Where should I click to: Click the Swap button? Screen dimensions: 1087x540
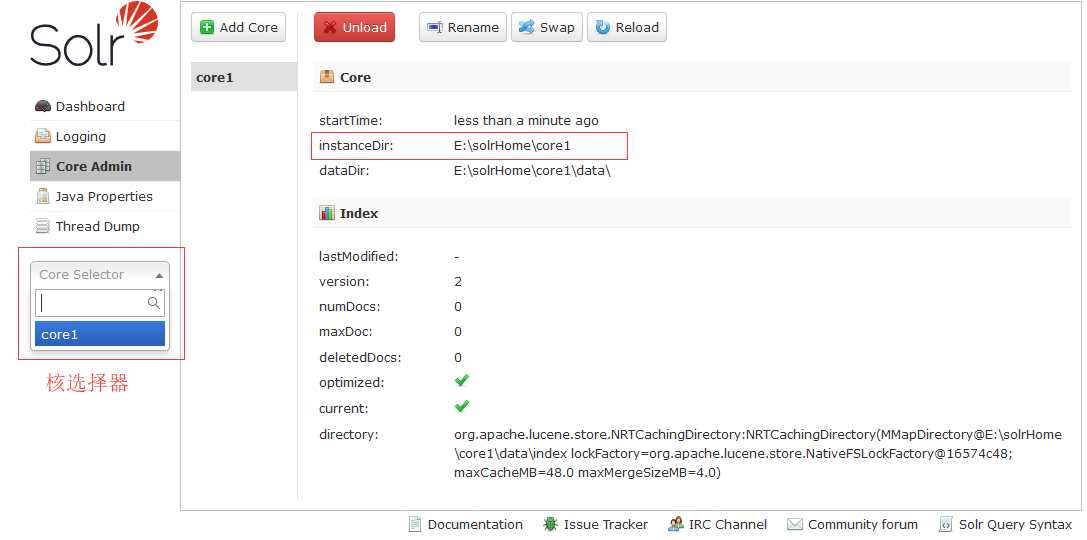tap(547, 28)
